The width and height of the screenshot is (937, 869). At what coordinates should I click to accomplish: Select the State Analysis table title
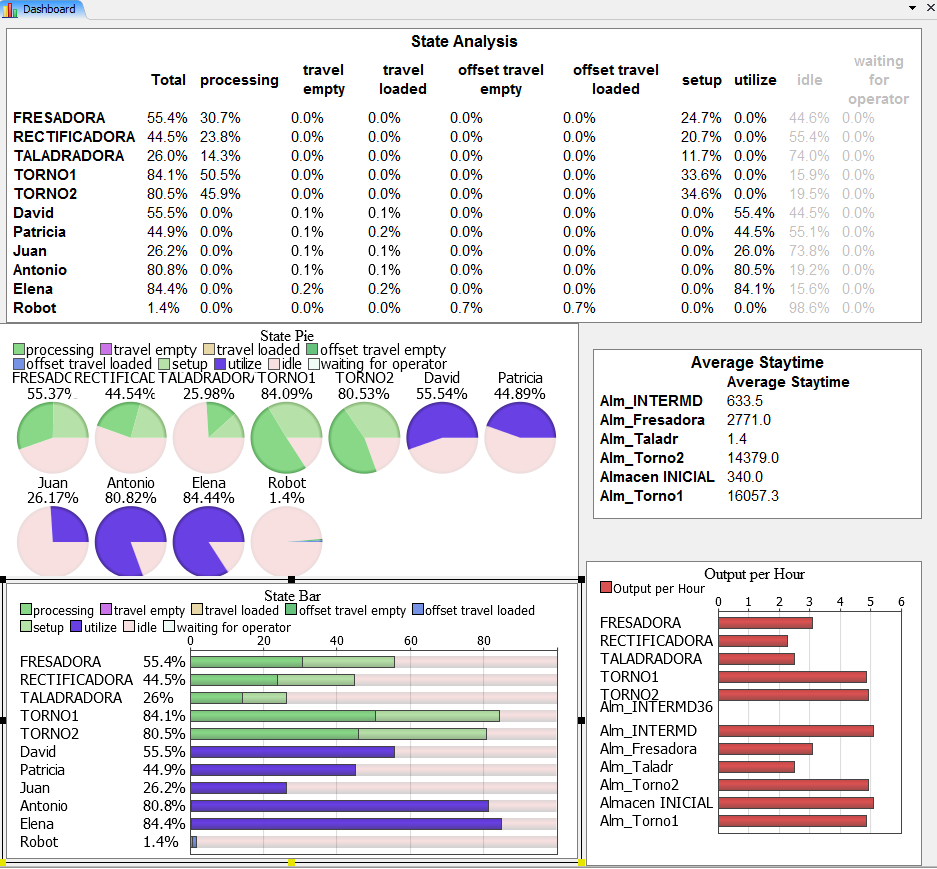point(464,42)
